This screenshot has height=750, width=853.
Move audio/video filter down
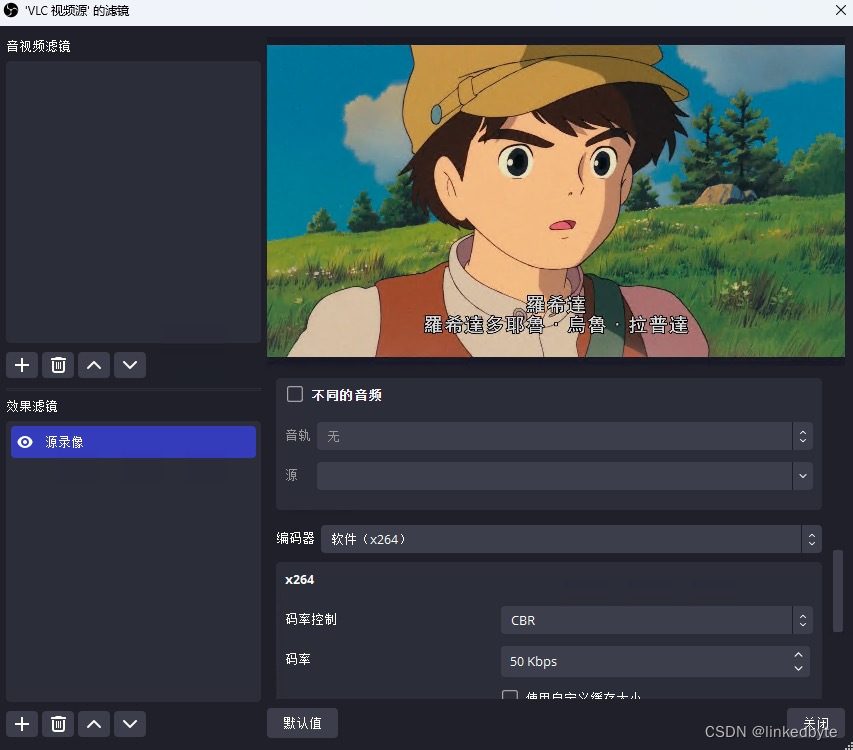coord(130,365)
